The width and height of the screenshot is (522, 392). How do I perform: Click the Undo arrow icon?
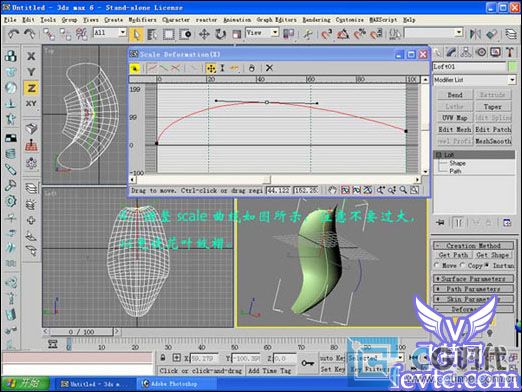(x=14, y=34)
